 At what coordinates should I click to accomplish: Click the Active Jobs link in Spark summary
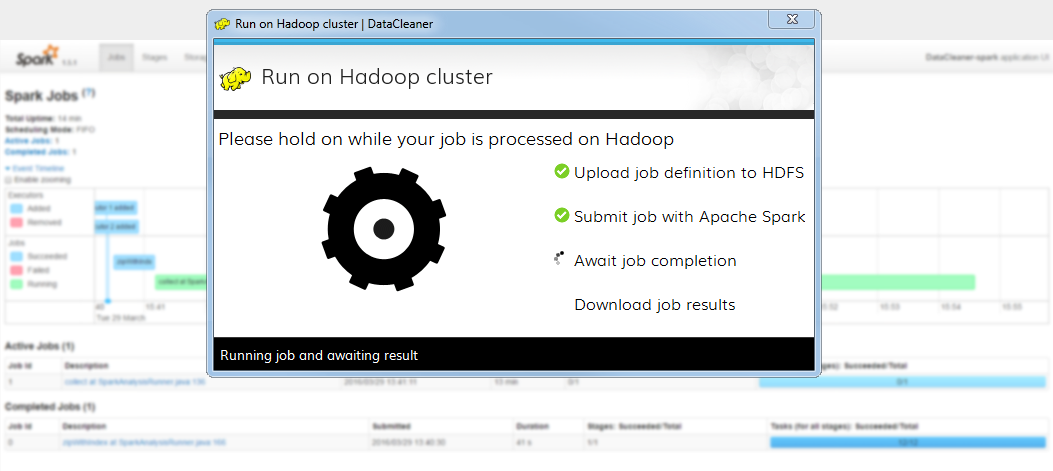[x=27, y=140]
